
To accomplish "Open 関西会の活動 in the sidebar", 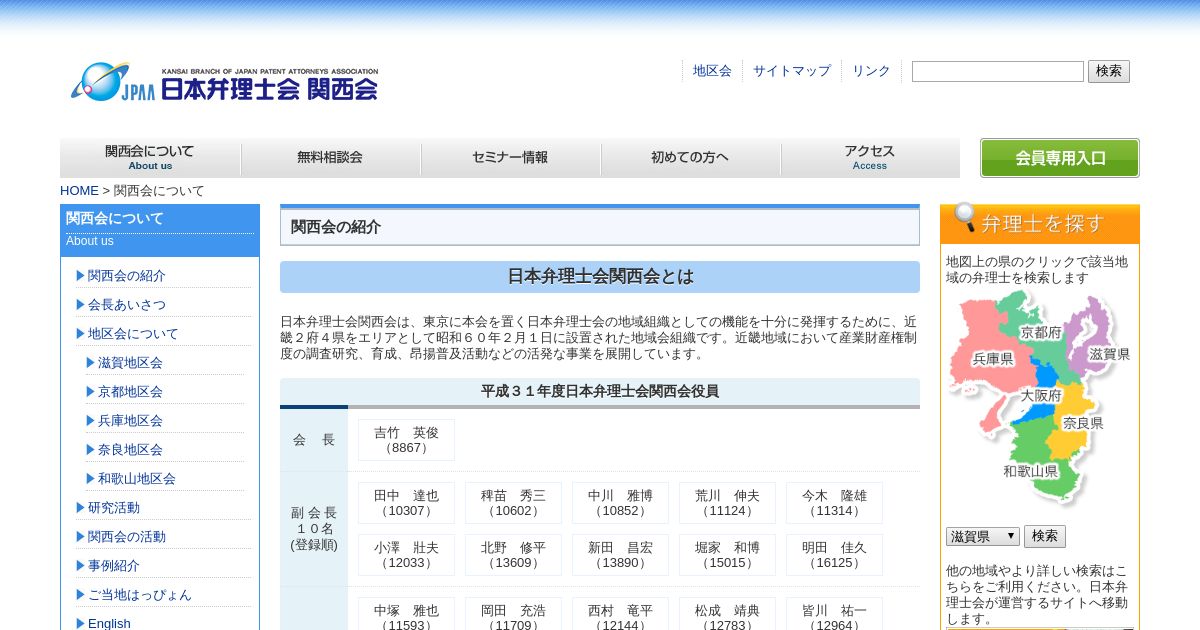I will click(126, 536).
